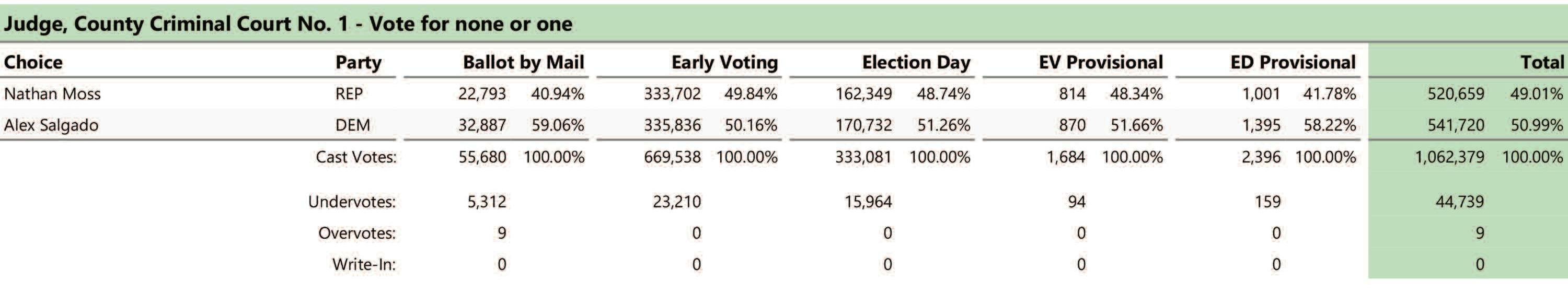Click Alex Salgado total votes 541,720
1568x293 pixels.
(1456, 125)
